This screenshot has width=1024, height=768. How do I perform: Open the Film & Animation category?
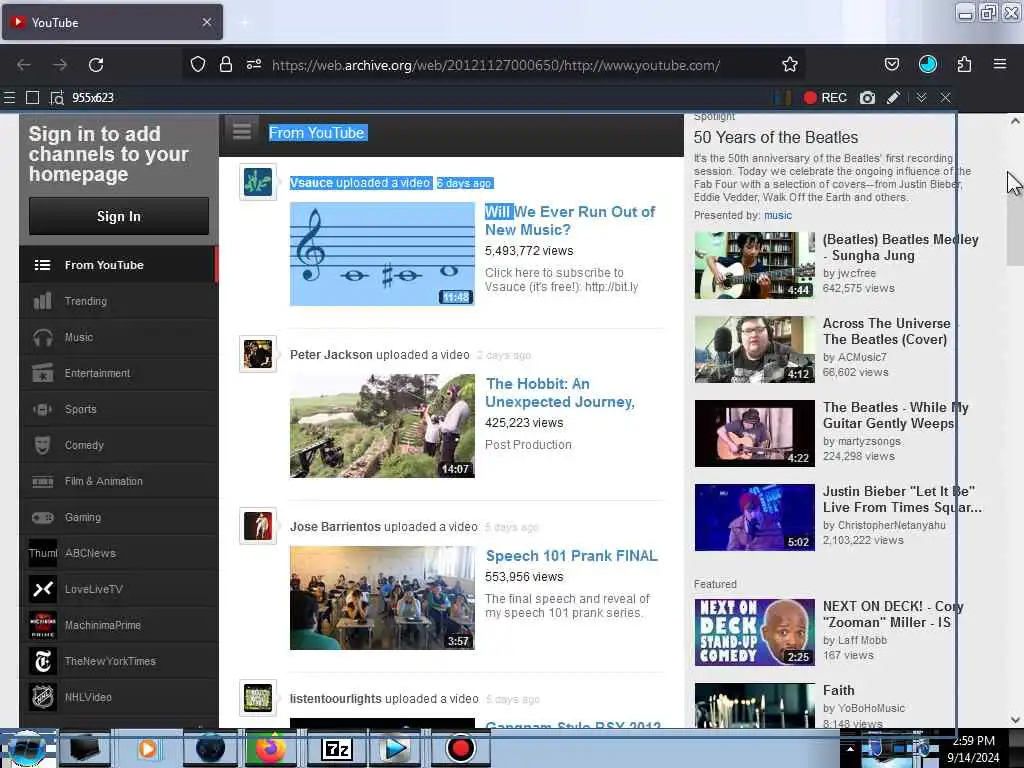point(118,481)
